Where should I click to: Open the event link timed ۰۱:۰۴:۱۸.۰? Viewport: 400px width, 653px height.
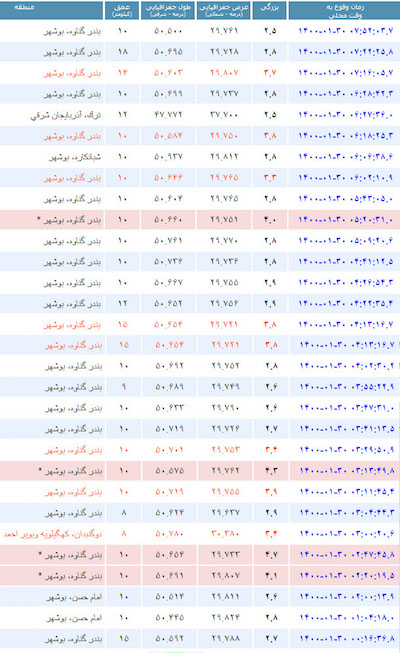(x=347, y=617)
